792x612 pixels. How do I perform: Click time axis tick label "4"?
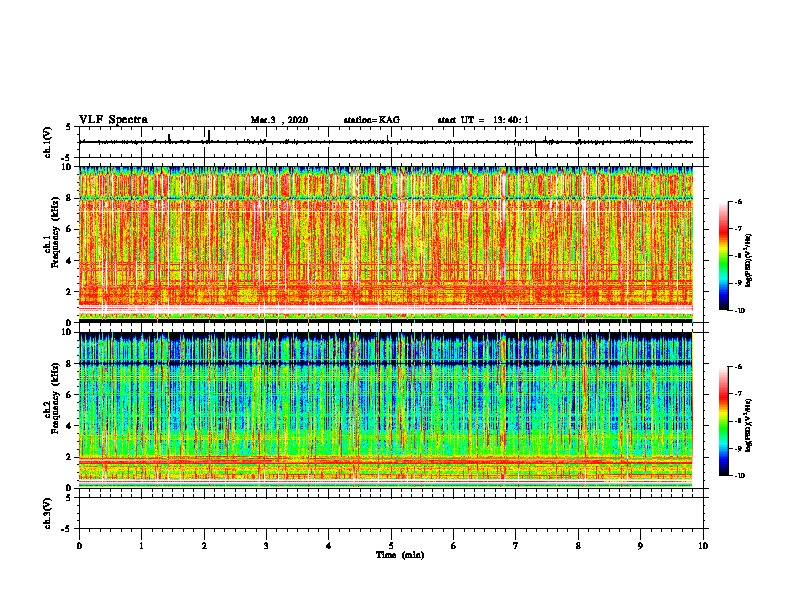(329, 546)
